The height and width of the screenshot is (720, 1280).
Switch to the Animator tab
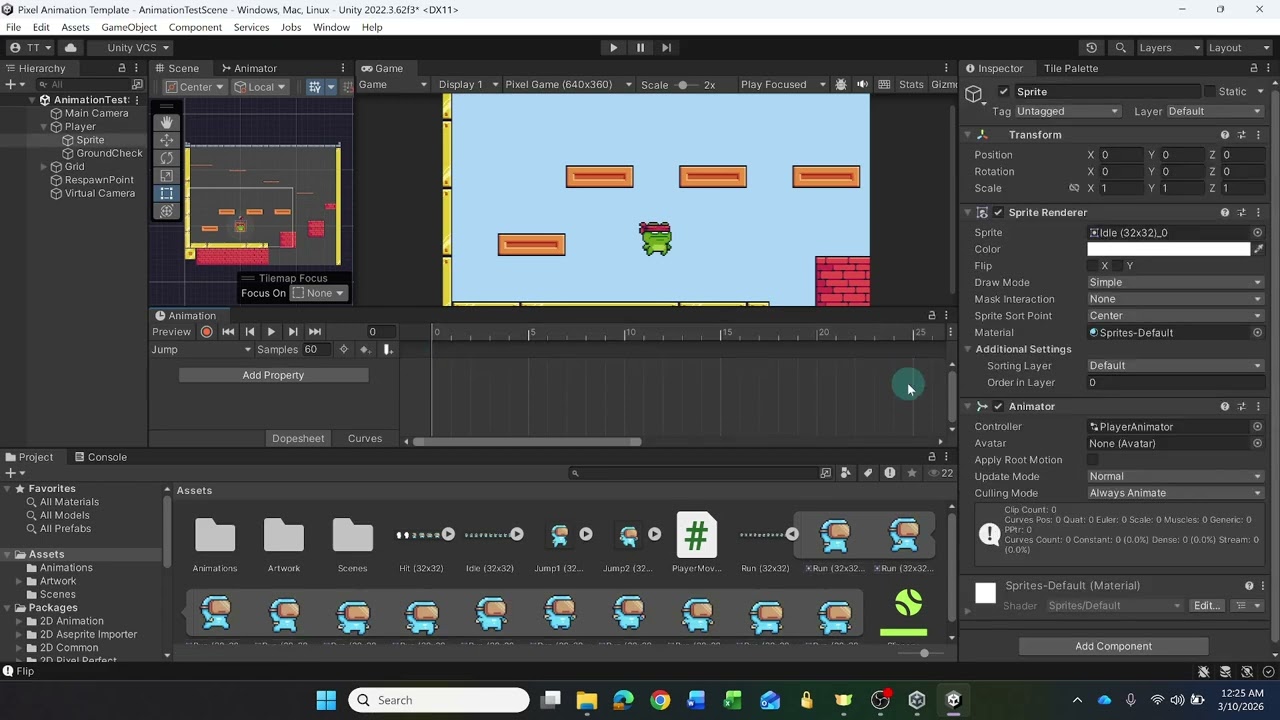click(248, 68)
